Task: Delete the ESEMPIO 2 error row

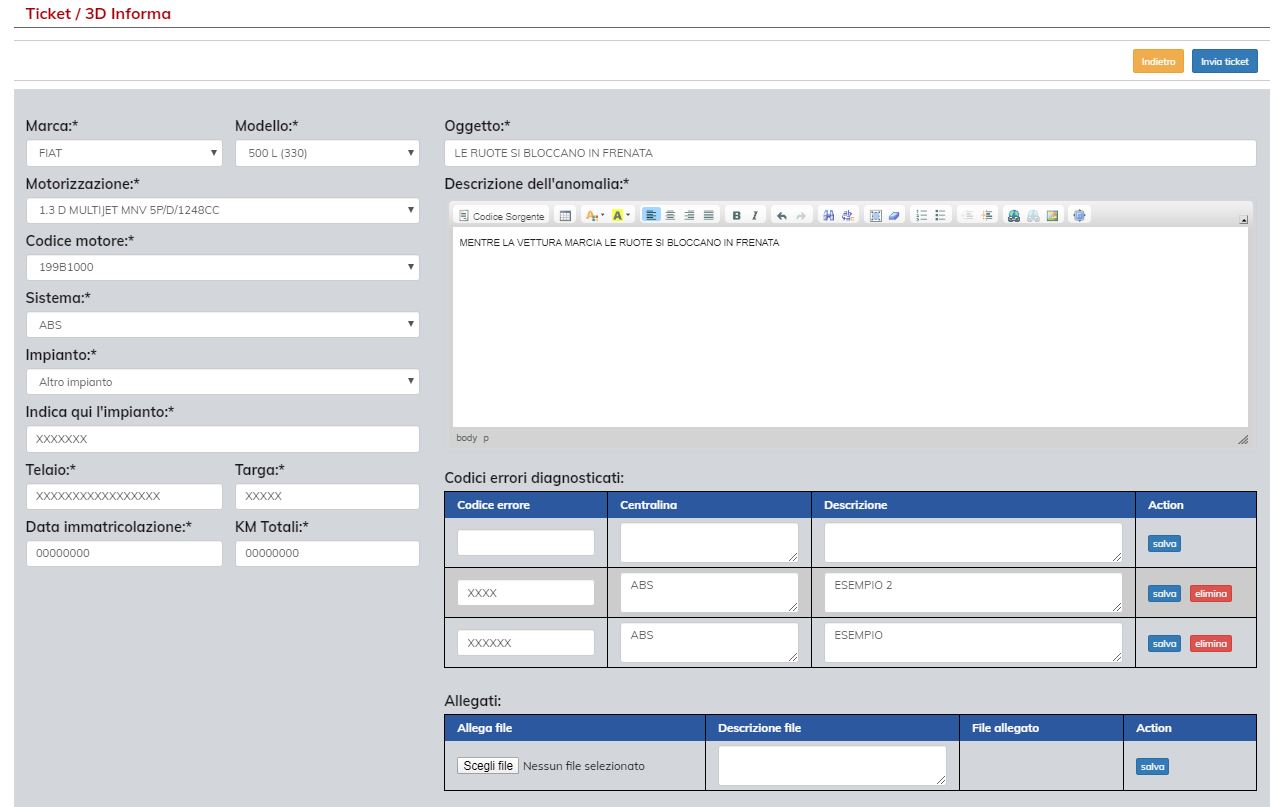Action: (x=1210, y=594)
